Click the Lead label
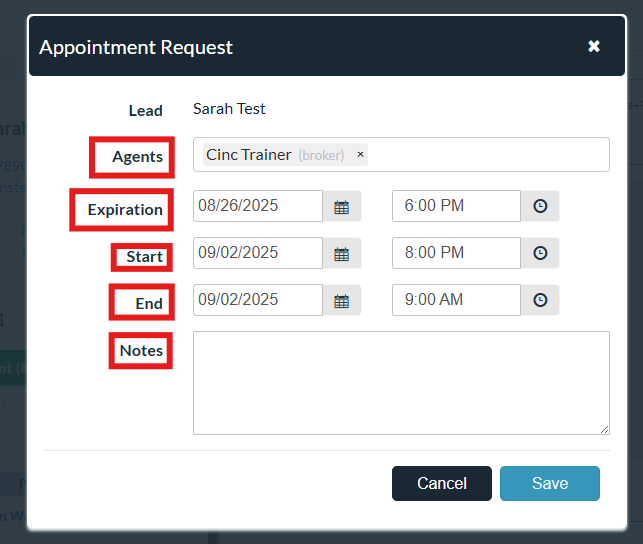 (x=146, y=111)
